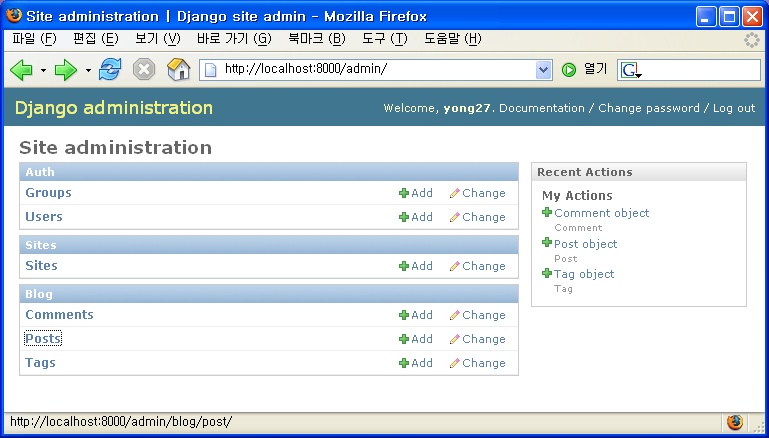Click the green Go button beside the URL
769x438 pixels.
569,69
